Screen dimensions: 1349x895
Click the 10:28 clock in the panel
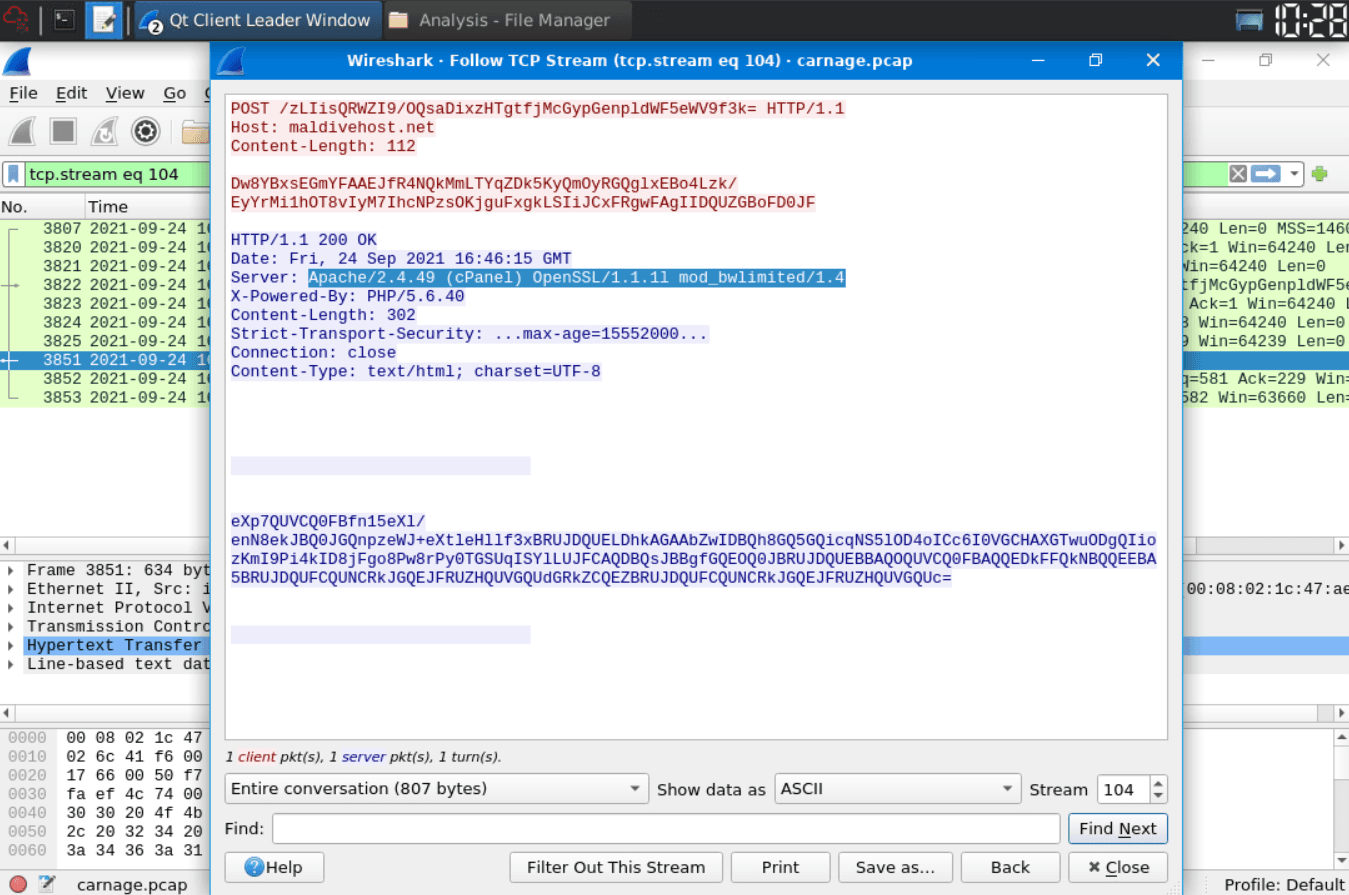pos(1312,19)
